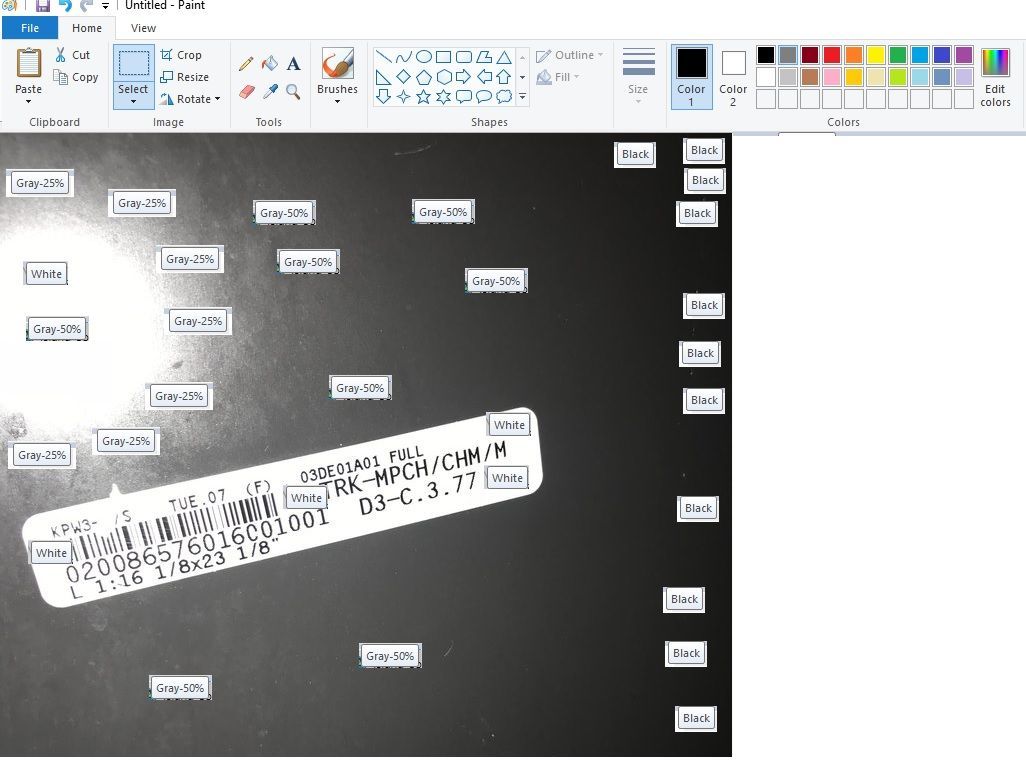
Task: Select the Pencil tool
Action: (246, 64)
